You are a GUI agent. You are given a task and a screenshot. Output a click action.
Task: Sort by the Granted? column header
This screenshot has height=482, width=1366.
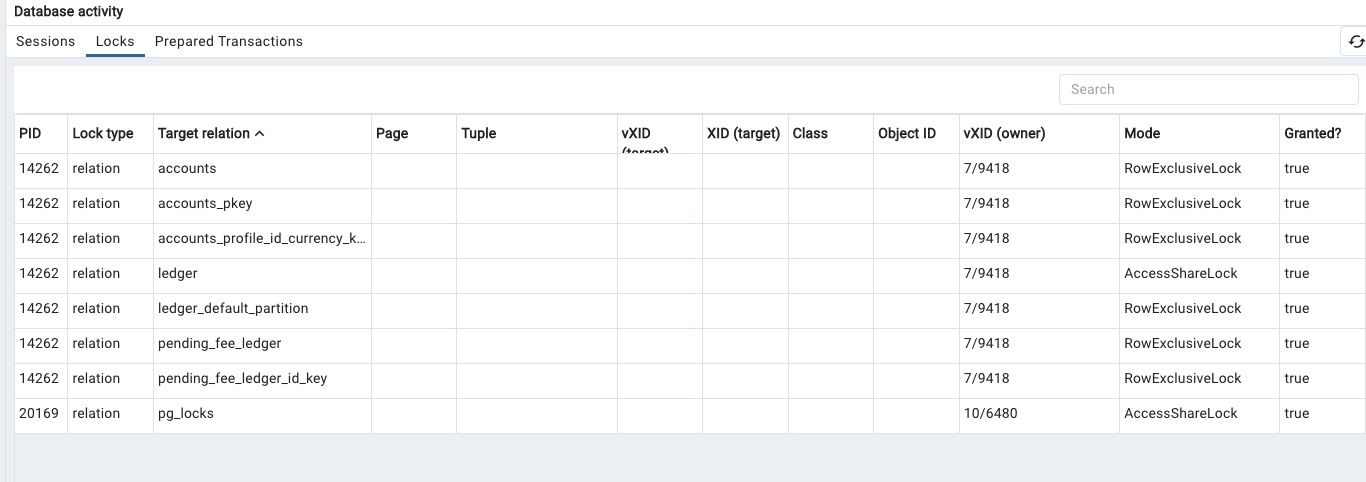point(1312,134)
